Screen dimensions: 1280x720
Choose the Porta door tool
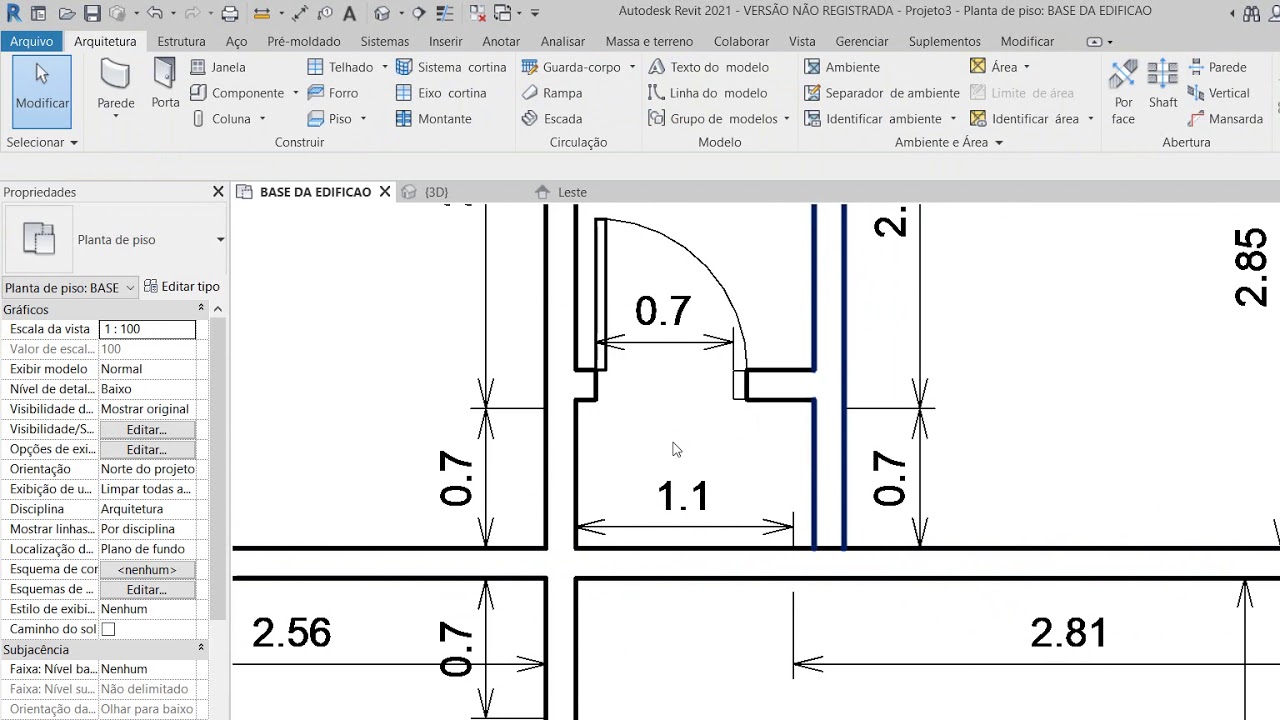pyautogui.click(x=165, y=84)
